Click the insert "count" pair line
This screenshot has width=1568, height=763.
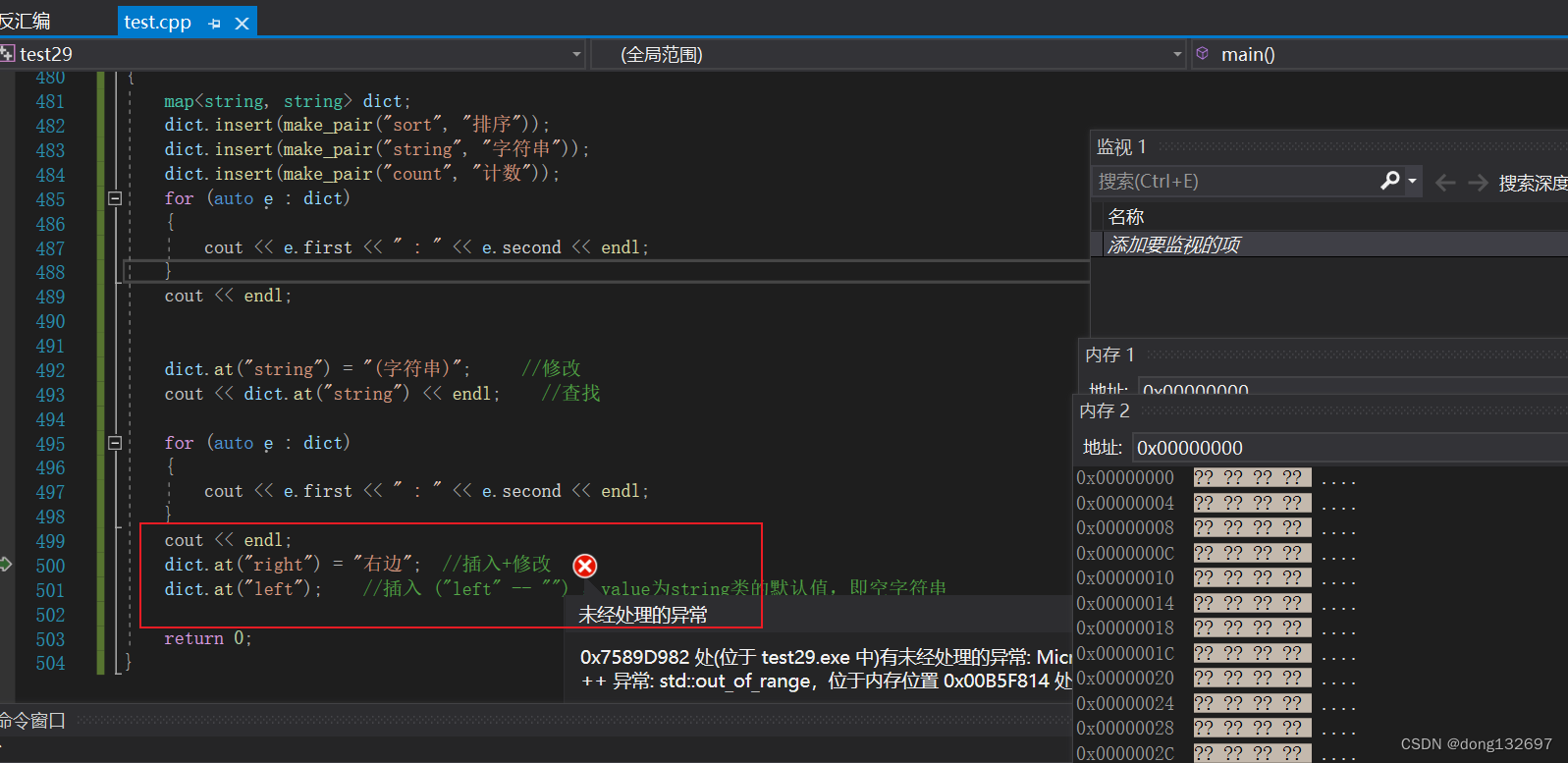pos(362,174)
